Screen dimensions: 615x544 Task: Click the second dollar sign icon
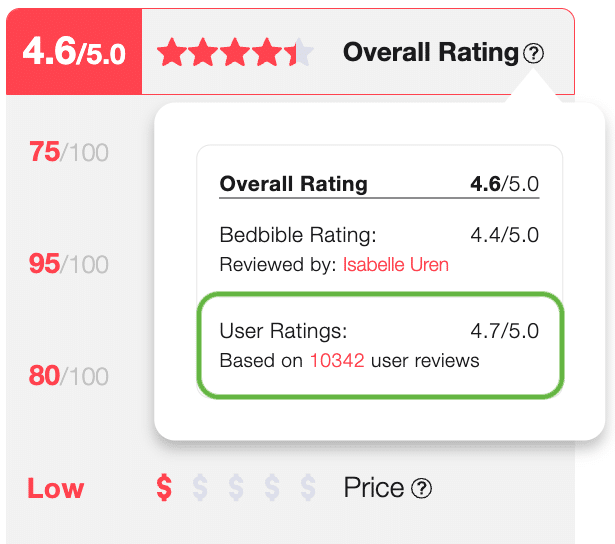click(x=200, y=488)
